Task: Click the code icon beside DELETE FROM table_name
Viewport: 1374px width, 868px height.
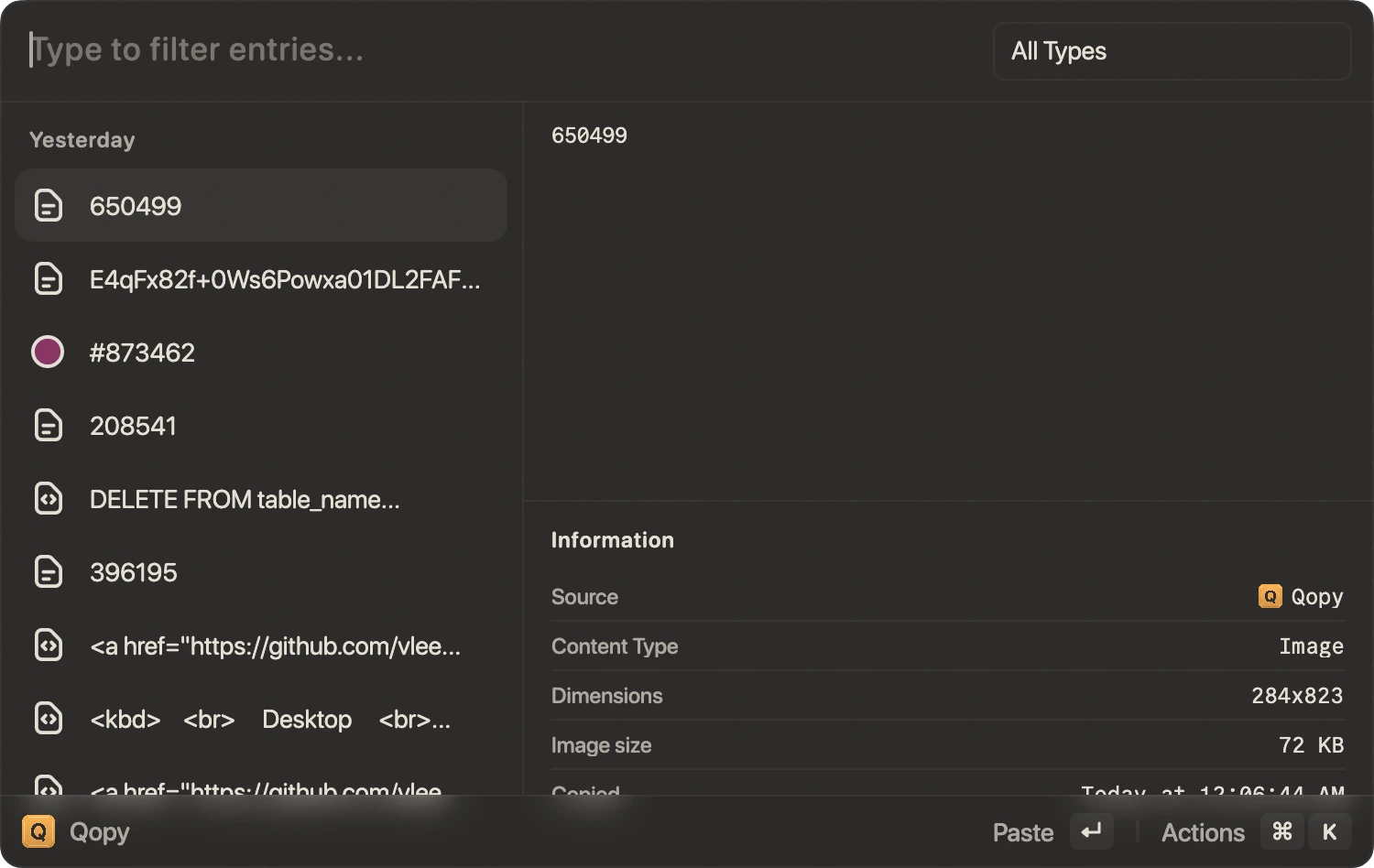Action: click(48, 498)
